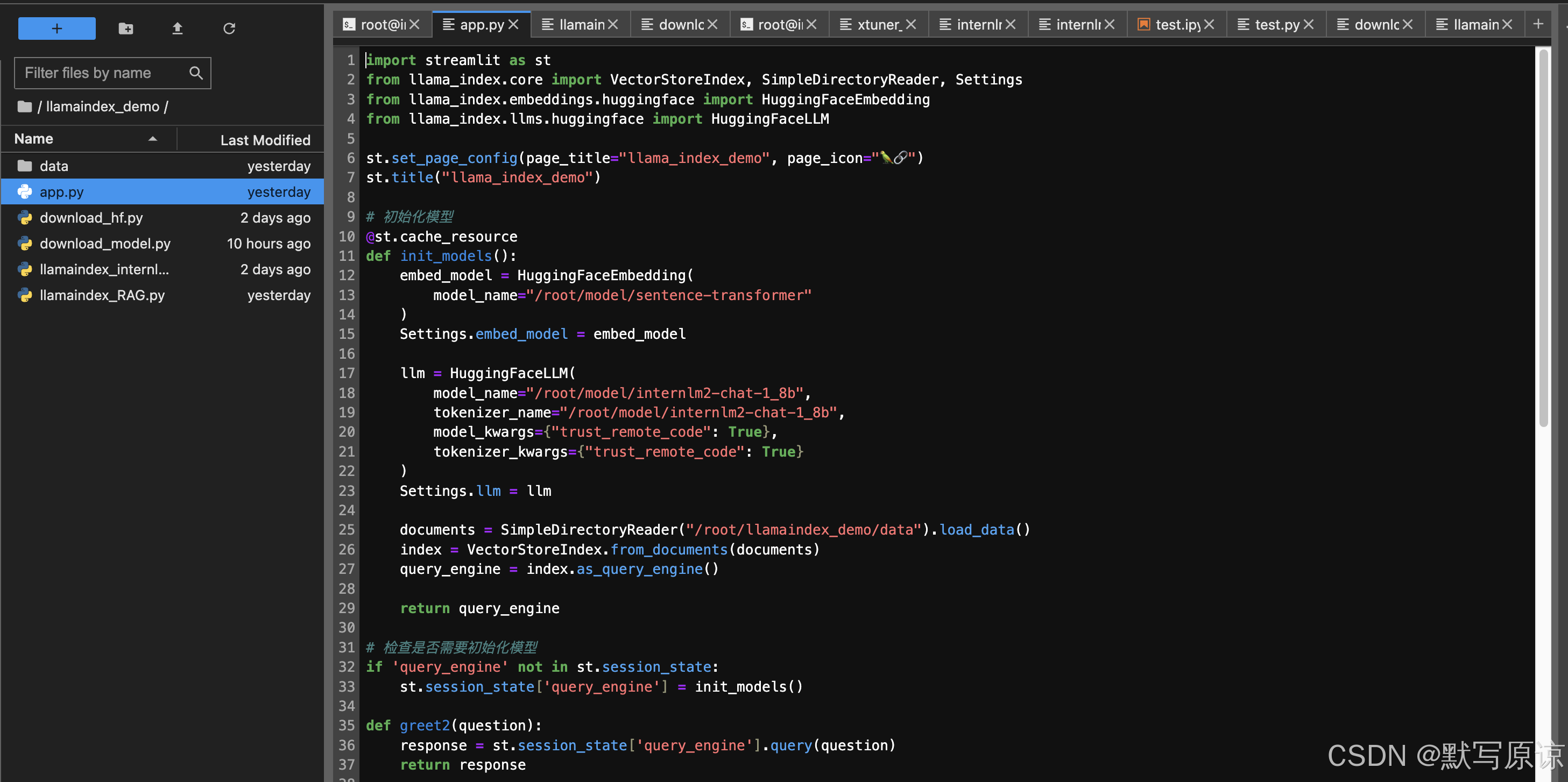Open the data folder

point(54,166)
